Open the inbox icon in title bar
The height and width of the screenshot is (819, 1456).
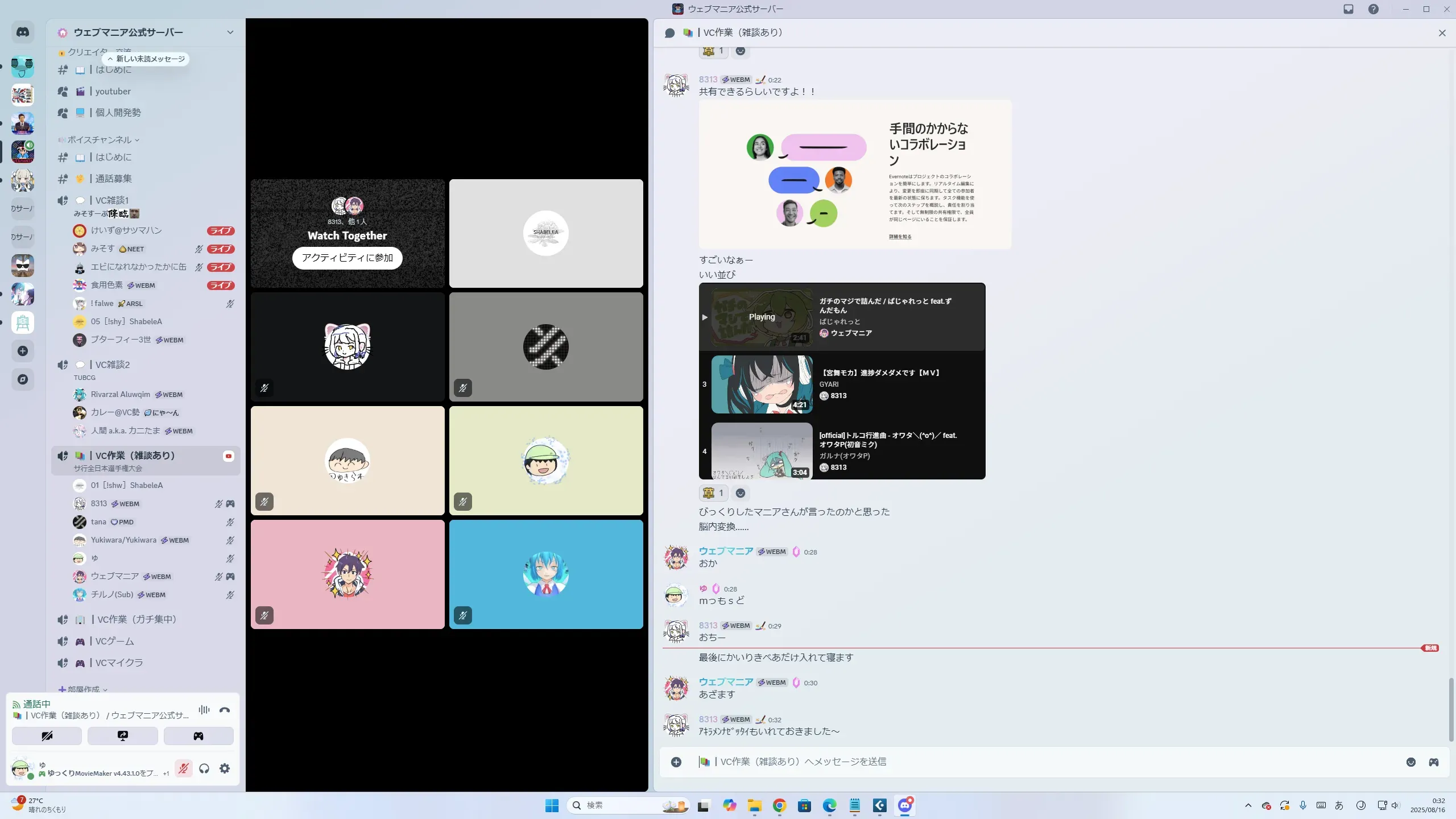click(1349, 9)
